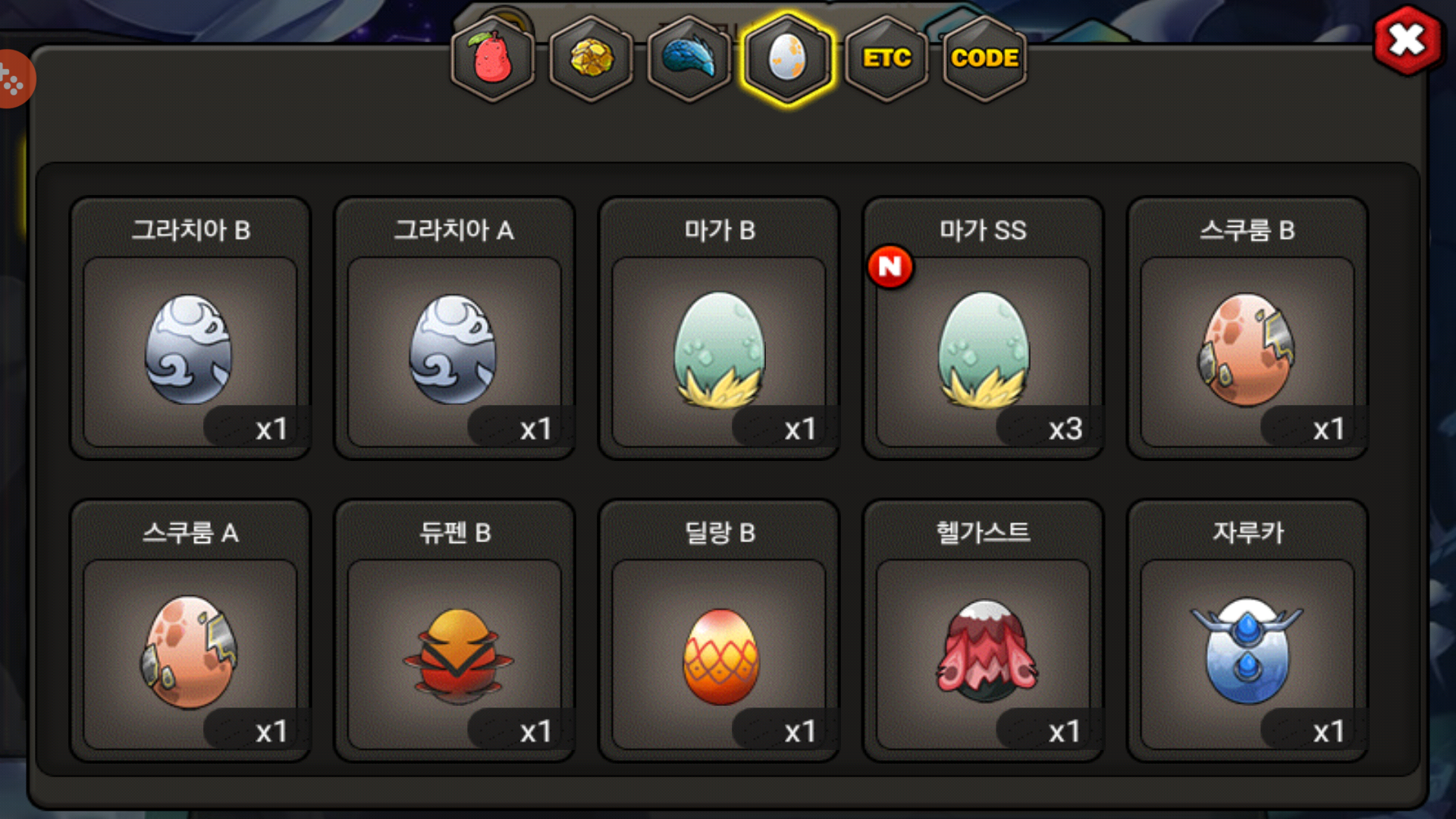Tap the x3 count on 마가 SS

point(1065,429)
